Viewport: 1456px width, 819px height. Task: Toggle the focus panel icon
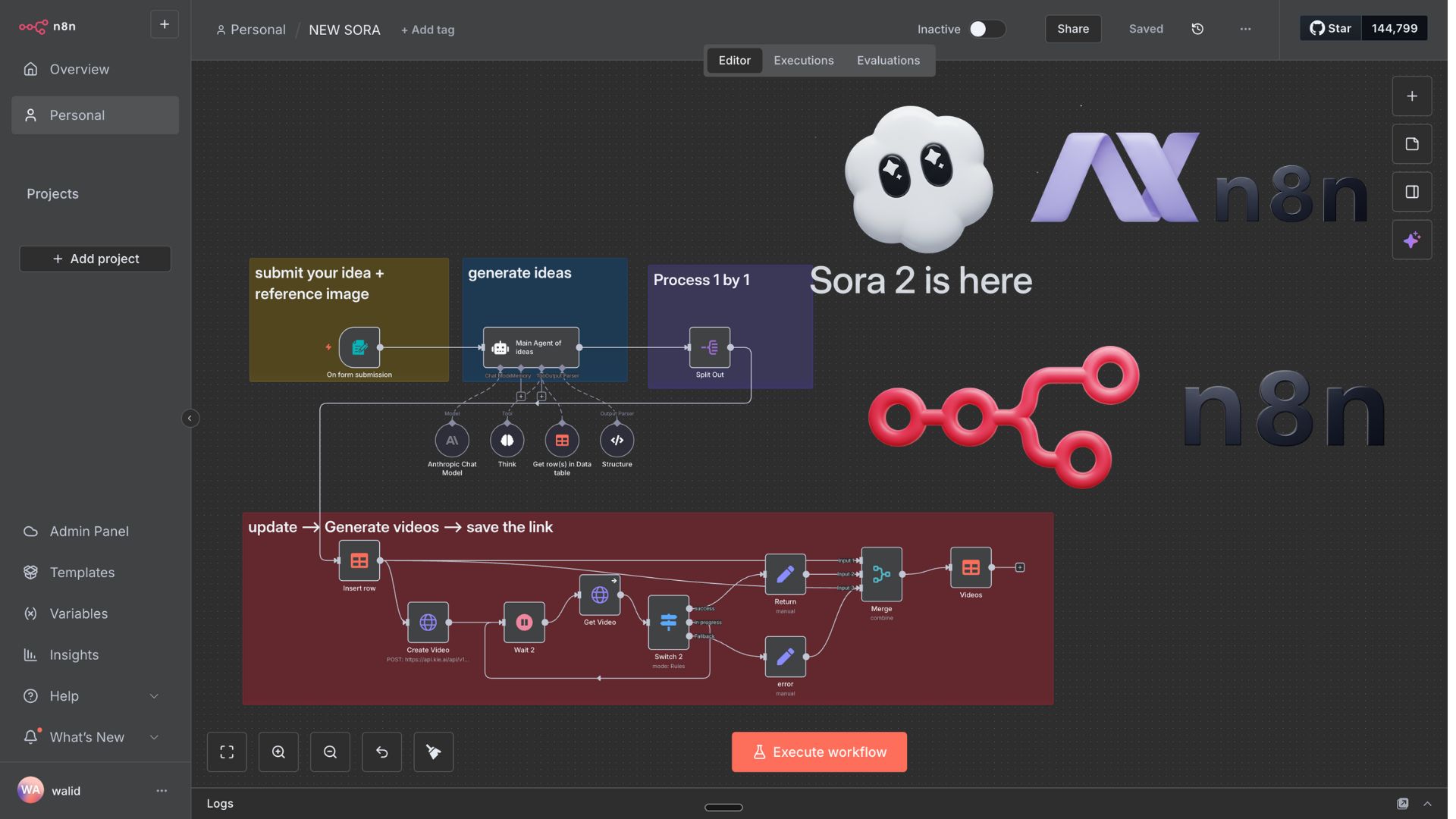(1412, 192)
